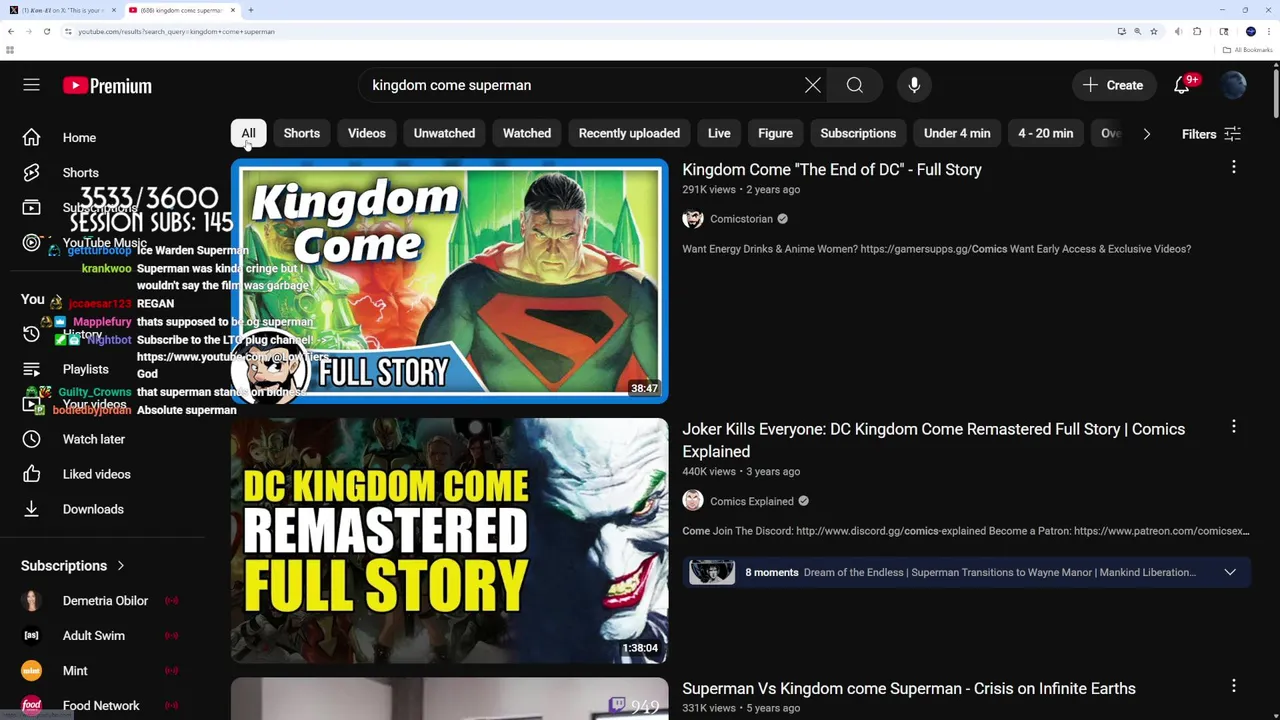Play the Kingdom Come Full Story thumbnail
1280x720 pixels.
click(449, 280)
